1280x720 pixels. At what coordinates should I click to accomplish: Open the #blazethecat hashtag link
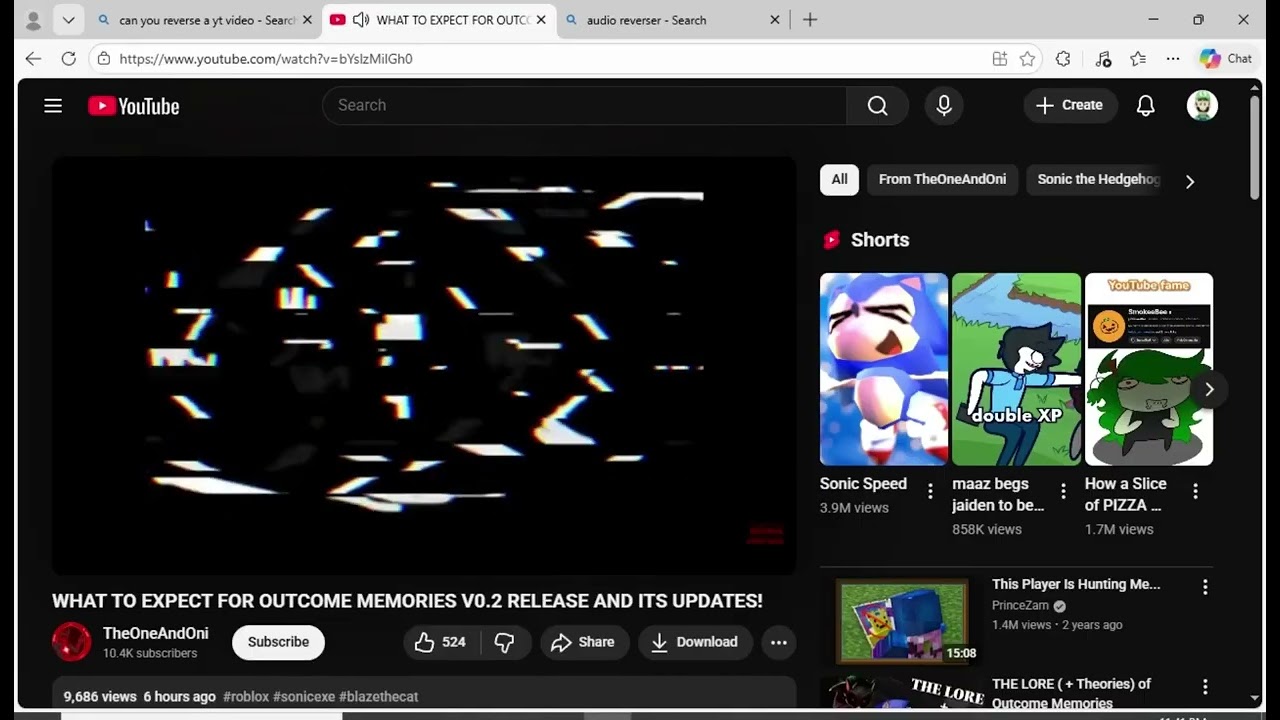tap(378, 696)
